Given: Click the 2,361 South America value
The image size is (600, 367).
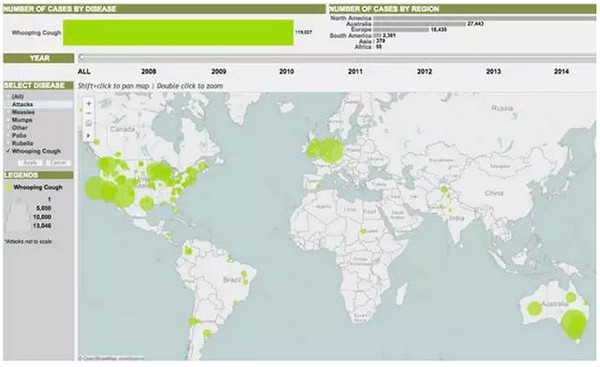Looking at the screenshot, I should 389,35.
